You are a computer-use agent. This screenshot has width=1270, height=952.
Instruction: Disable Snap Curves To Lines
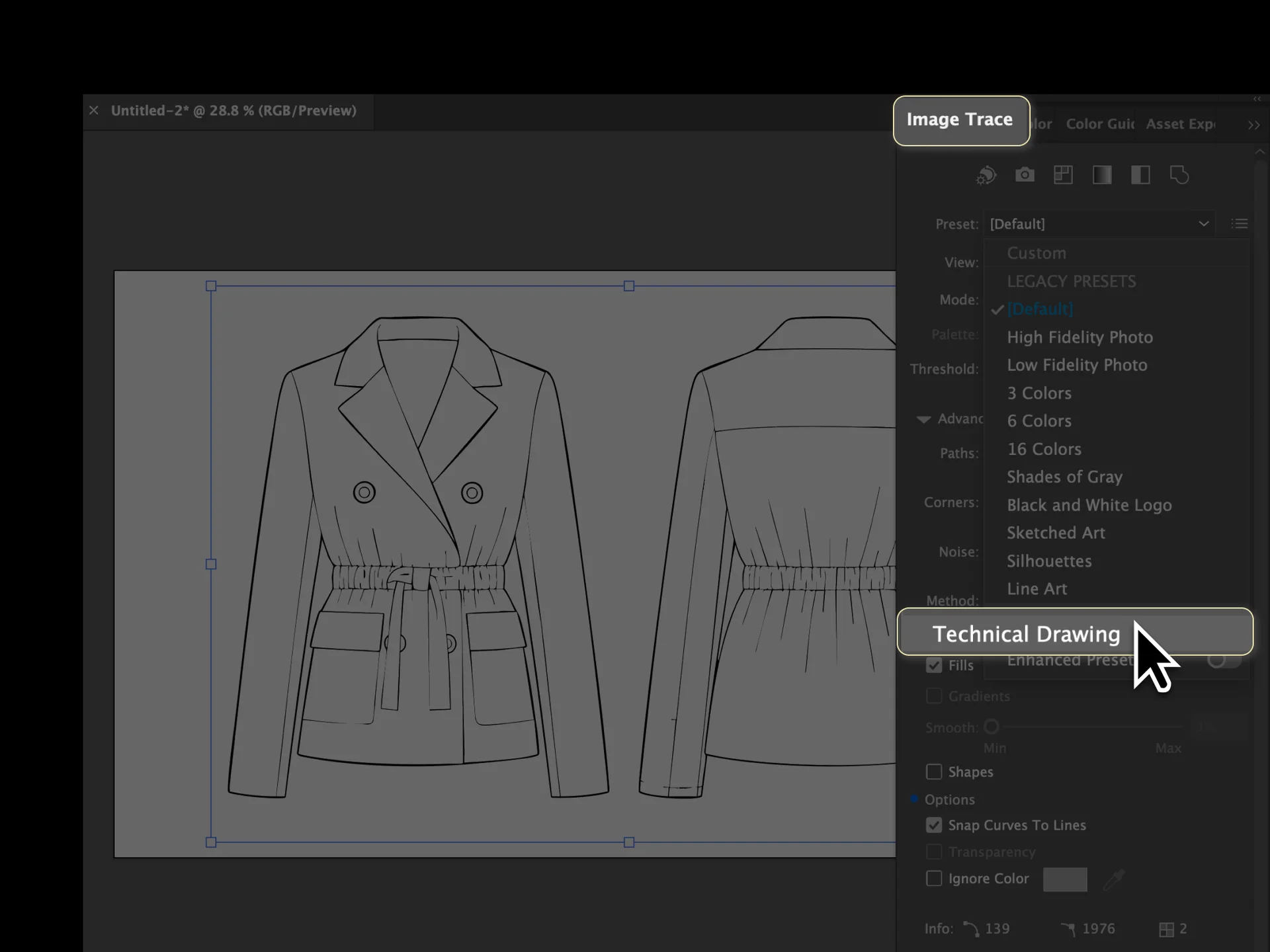click(x=934, y=825)
